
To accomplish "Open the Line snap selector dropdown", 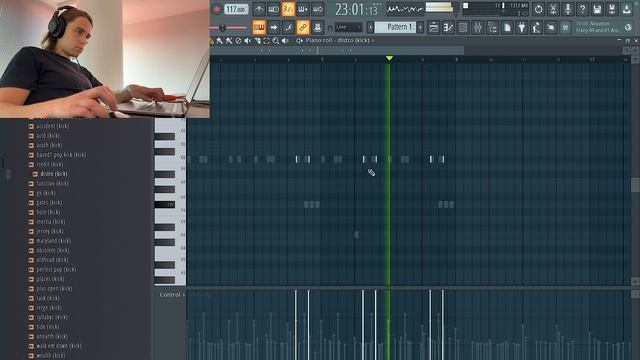I will click(x=348, y=27).
